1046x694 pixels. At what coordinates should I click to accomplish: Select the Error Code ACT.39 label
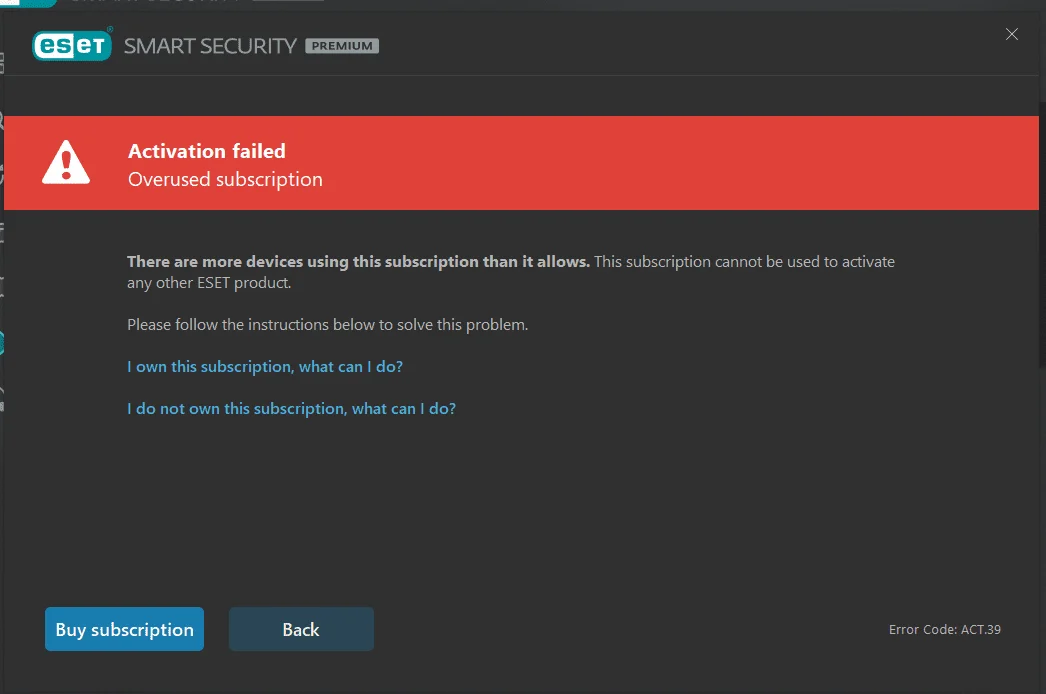click(945, 629)
